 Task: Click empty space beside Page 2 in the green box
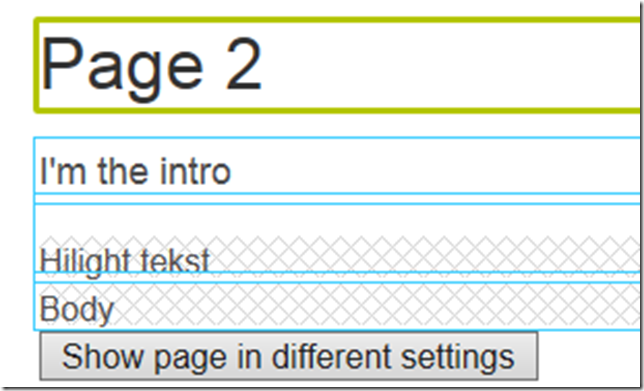tap(450, 65)
